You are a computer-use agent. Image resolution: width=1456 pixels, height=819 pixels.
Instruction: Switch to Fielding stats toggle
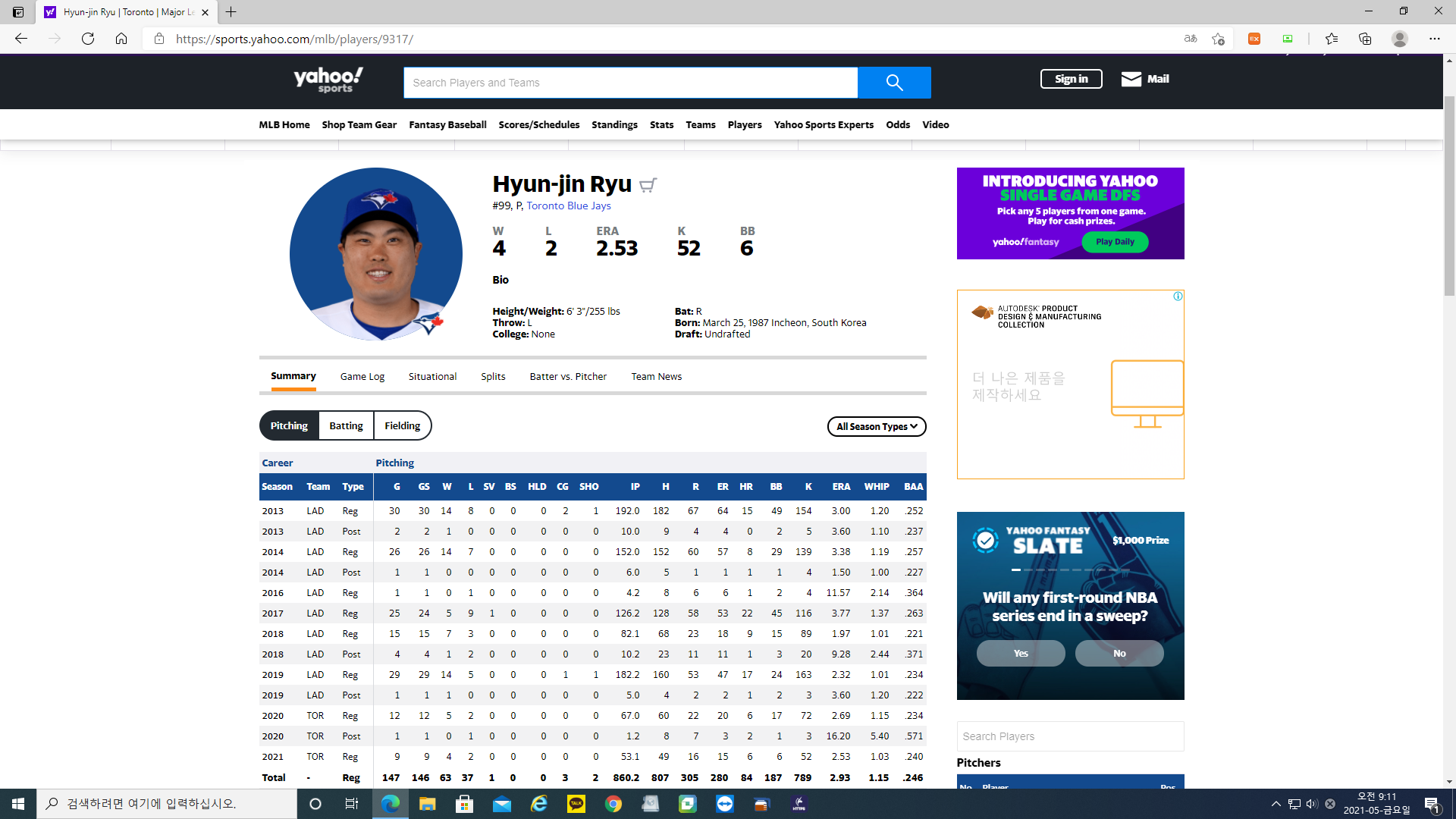tap(403, 425)
